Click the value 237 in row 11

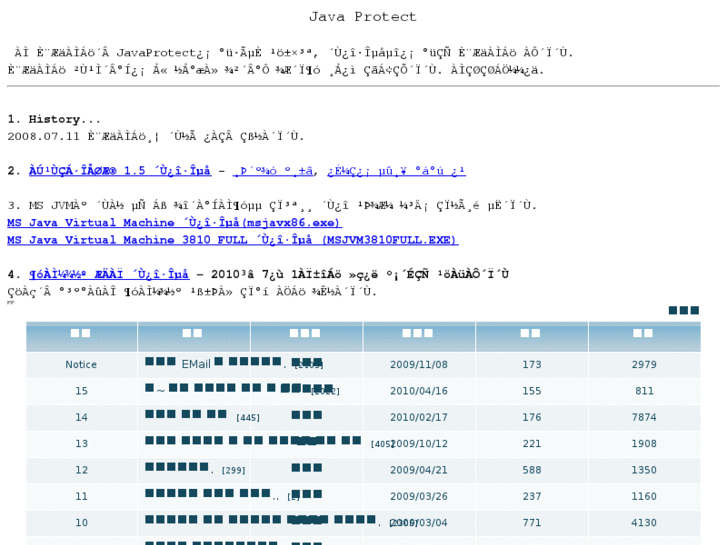click(532, 497)
